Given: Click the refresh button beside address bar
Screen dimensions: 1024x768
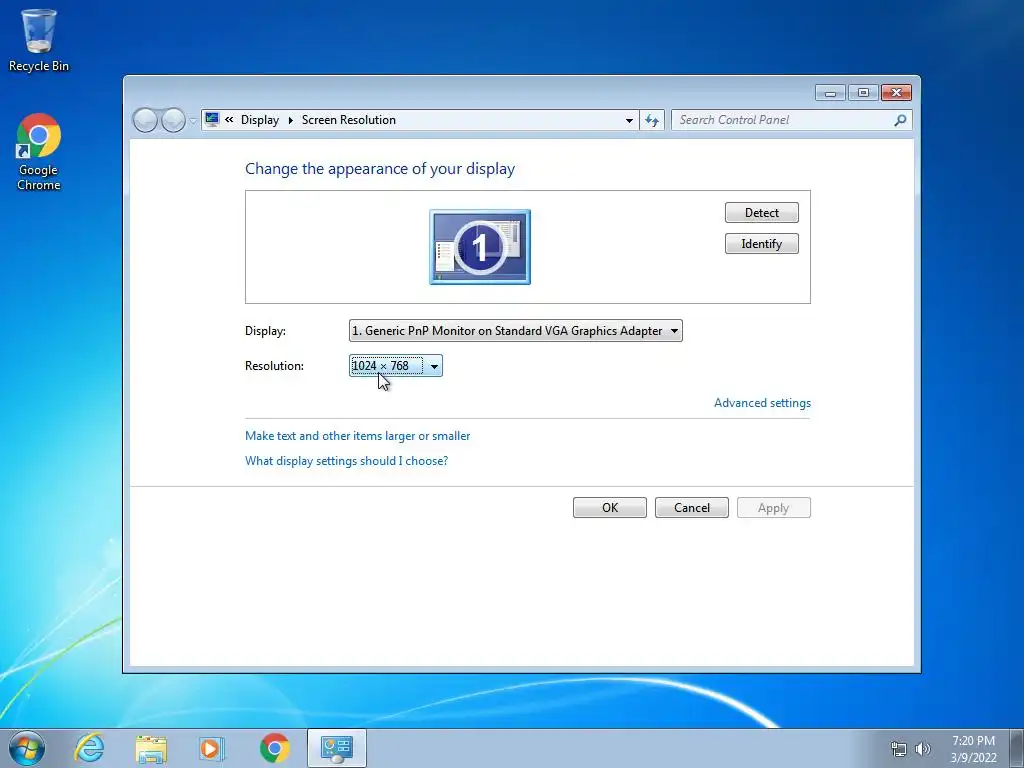Looking at the screenshot, I should click(652, 120).
